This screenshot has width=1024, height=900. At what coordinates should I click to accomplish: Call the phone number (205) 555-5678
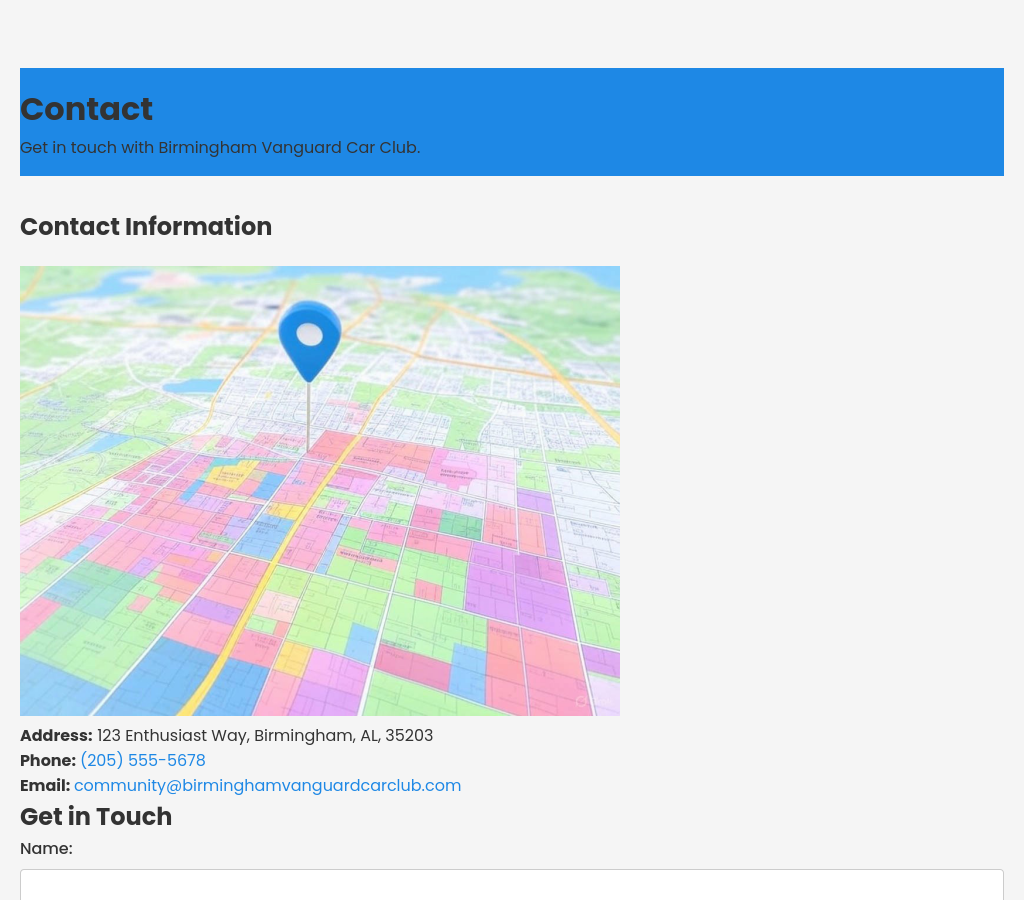(142, 761)
